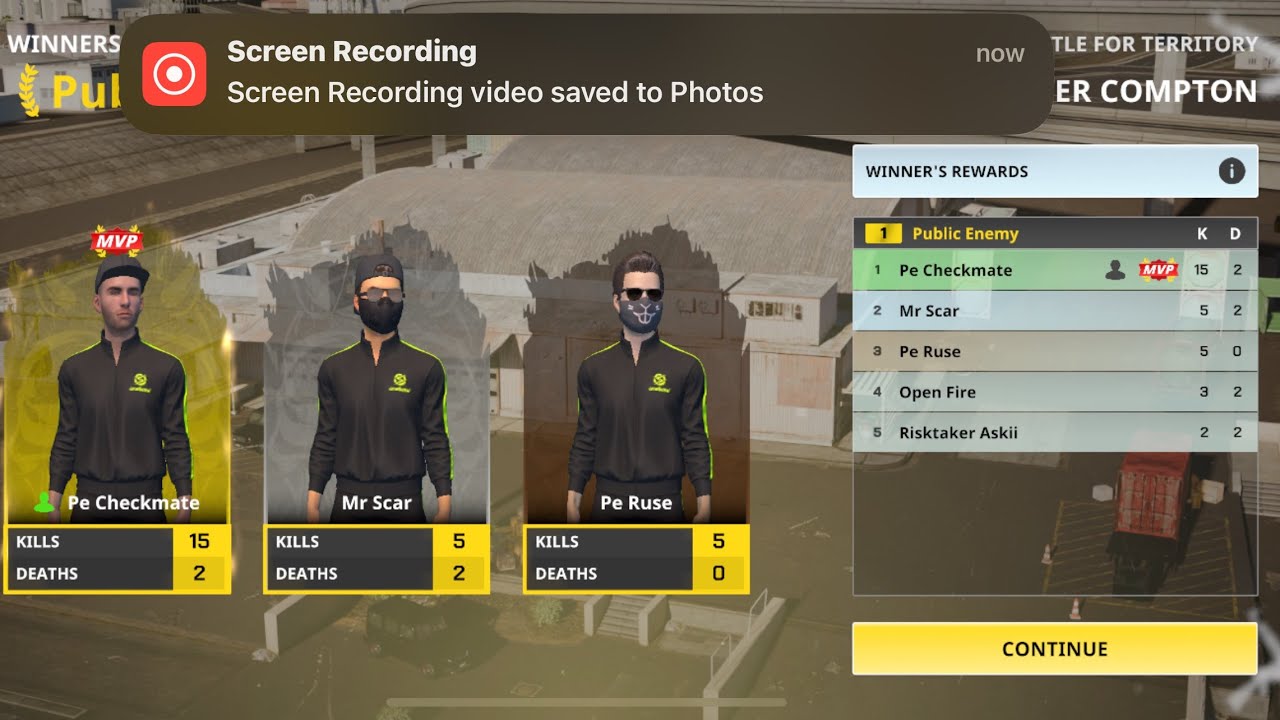Tap the gold laurel emblem under WINNERS
This screenshot has height=720, width=1280.
click(29, 89)
